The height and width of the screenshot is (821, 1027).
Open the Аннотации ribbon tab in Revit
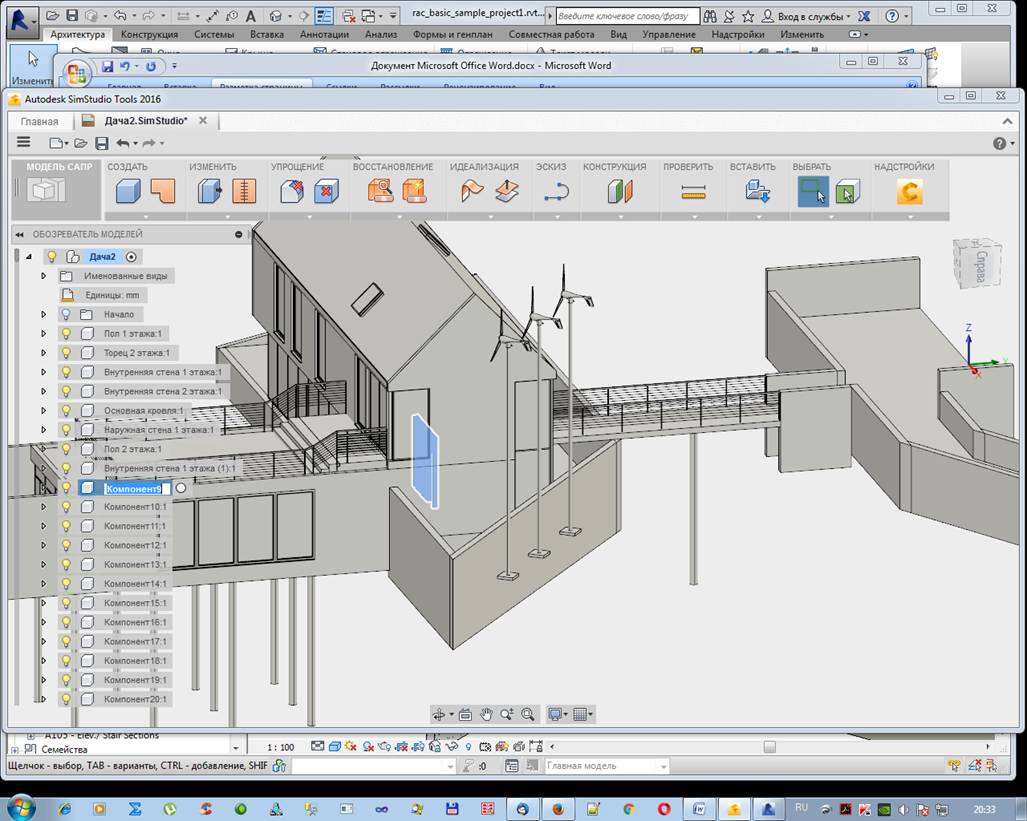(x=324, y=34)
